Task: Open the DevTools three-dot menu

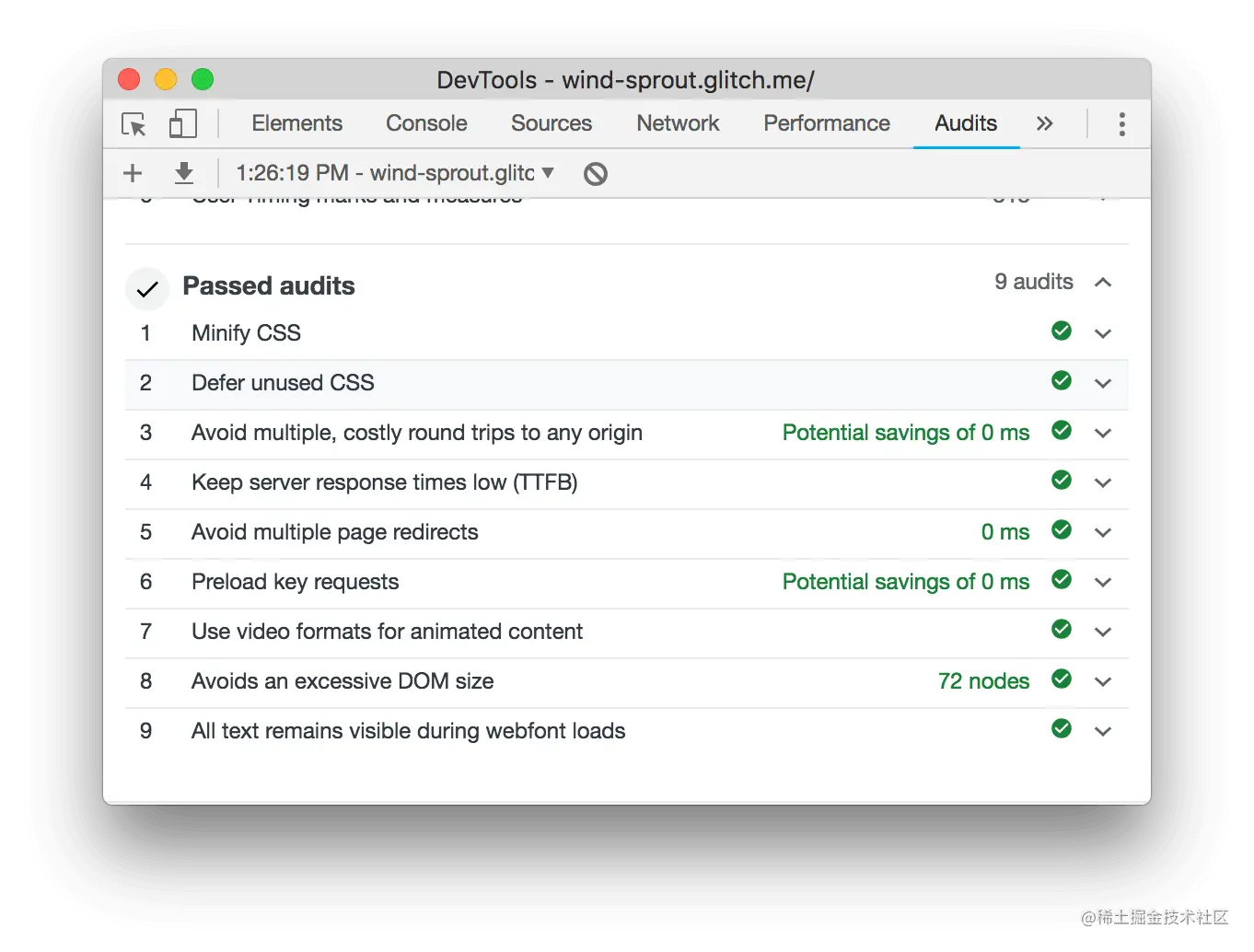Action: click(1121, 124)
